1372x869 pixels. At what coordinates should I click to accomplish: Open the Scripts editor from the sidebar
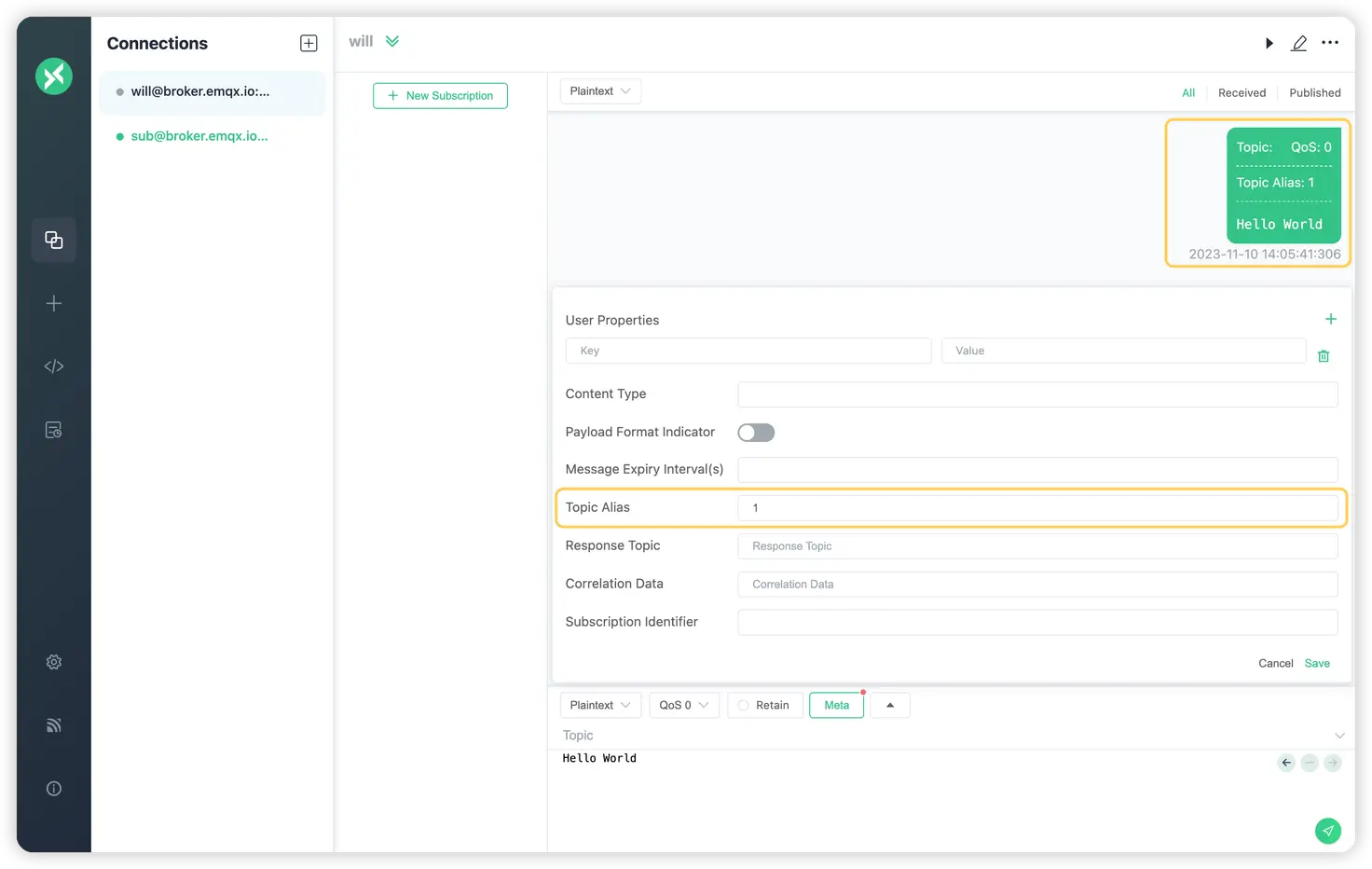click(x=53, y=366)
